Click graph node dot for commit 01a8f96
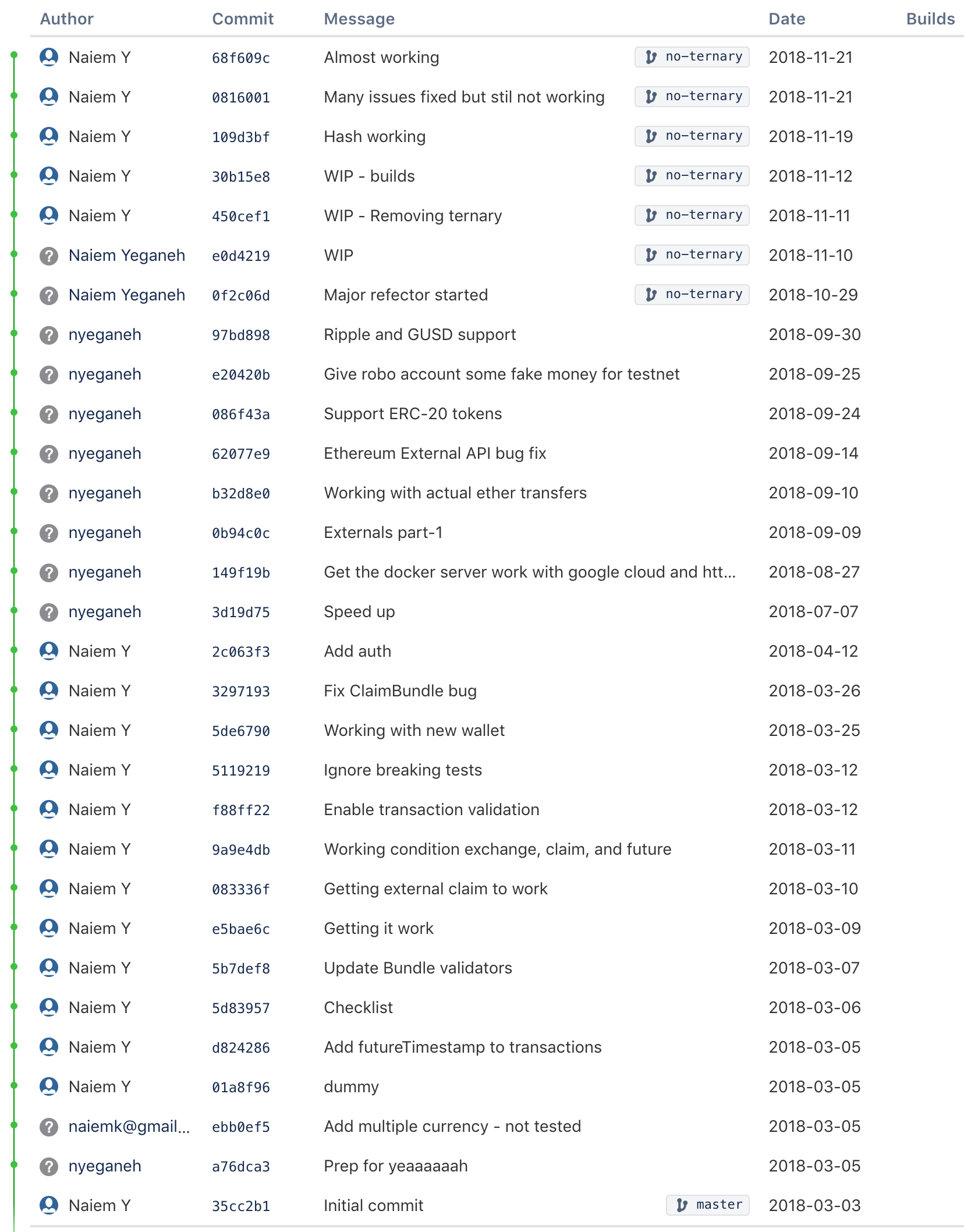 point(14,1085)
